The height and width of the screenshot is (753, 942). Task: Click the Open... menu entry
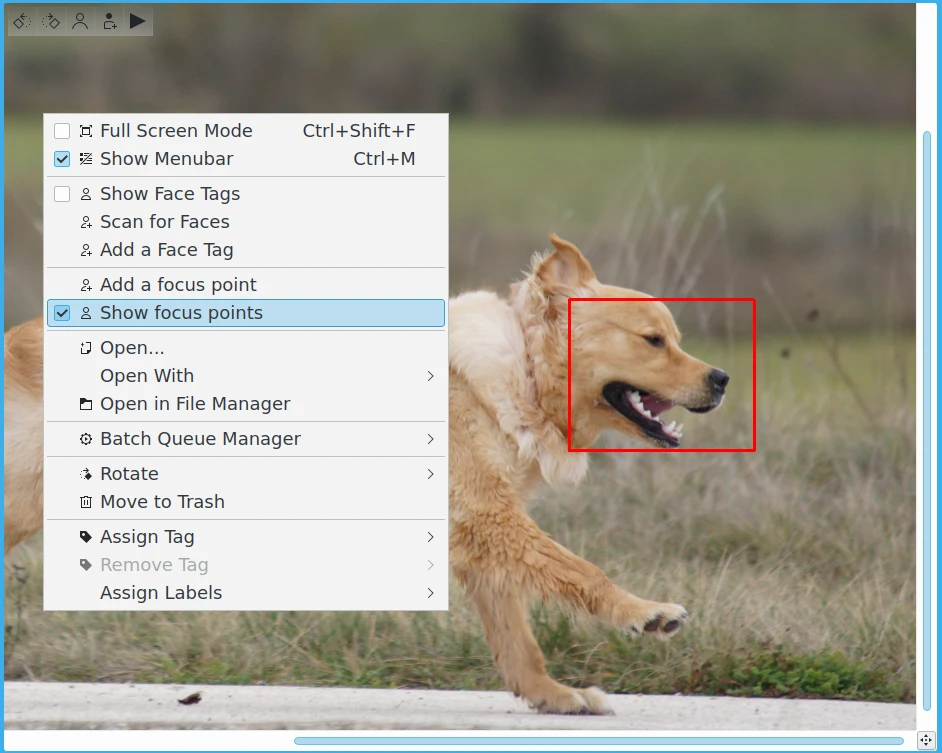132,348
